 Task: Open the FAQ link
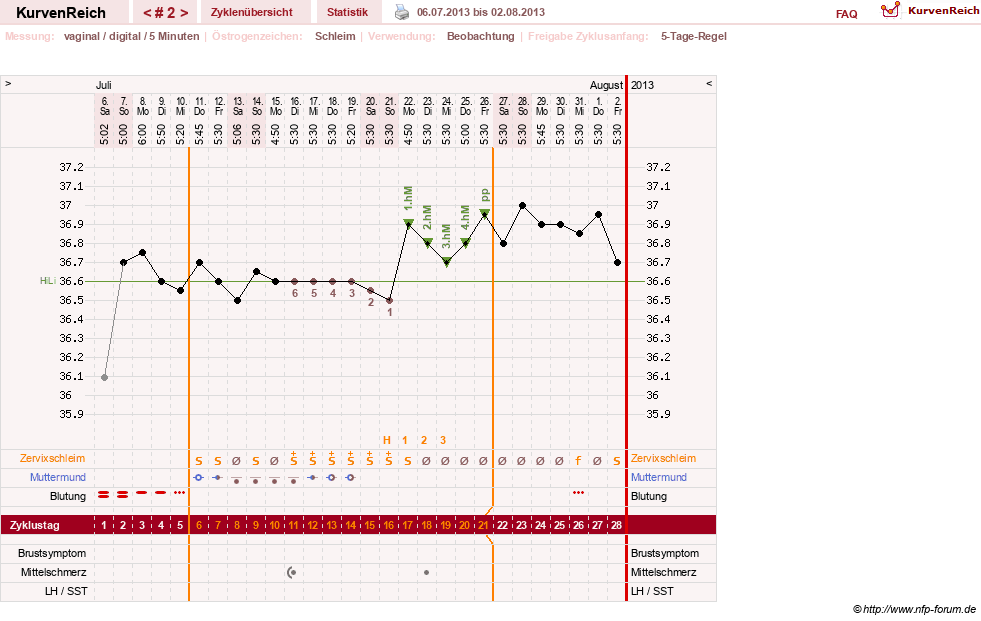pos(846,14)
